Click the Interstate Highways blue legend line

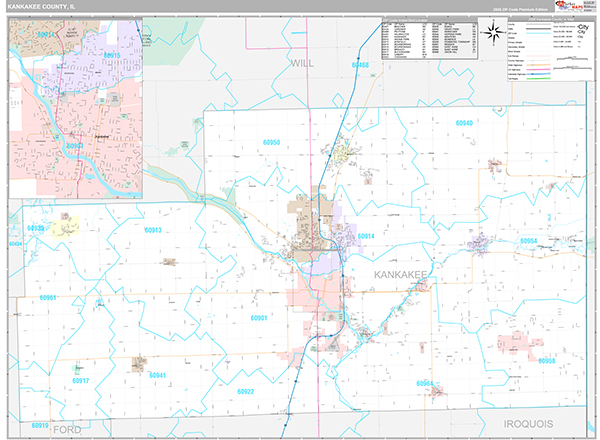tap(538, 74)
